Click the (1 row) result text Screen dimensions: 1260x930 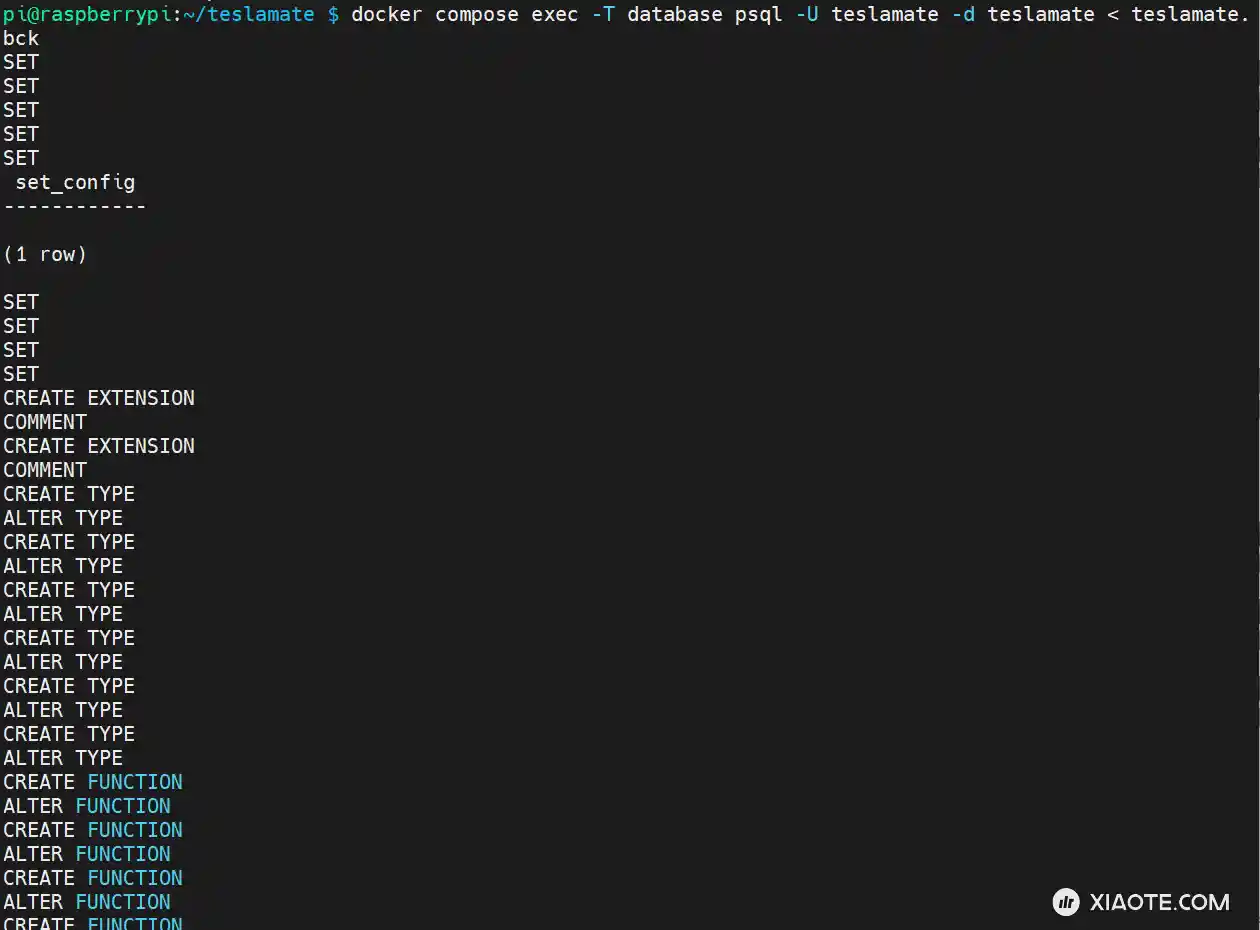point(45,254)
